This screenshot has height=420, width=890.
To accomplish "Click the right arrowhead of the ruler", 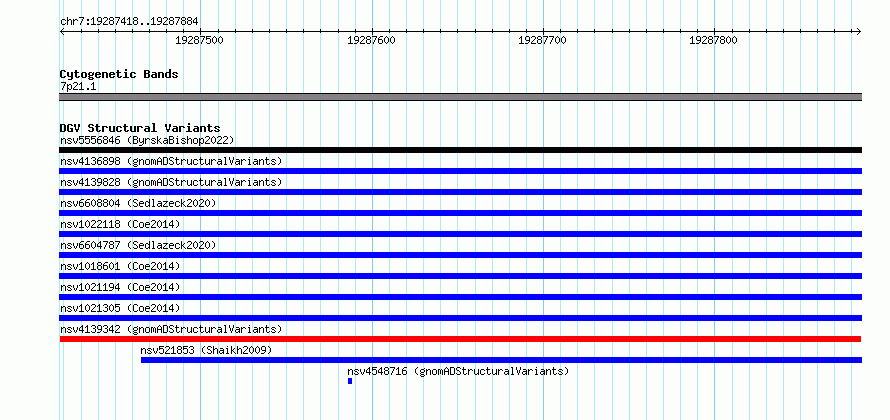I will 858,31.
